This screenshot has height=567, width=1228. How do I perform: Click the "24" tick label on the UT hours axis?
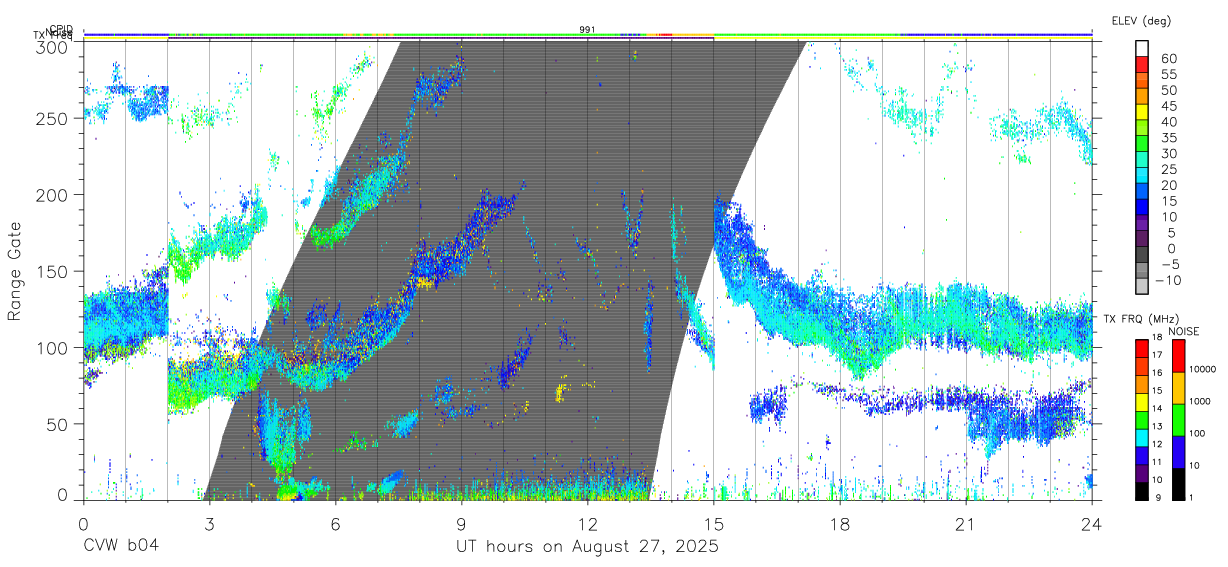pyautogui.click(x=1091, y=523)
